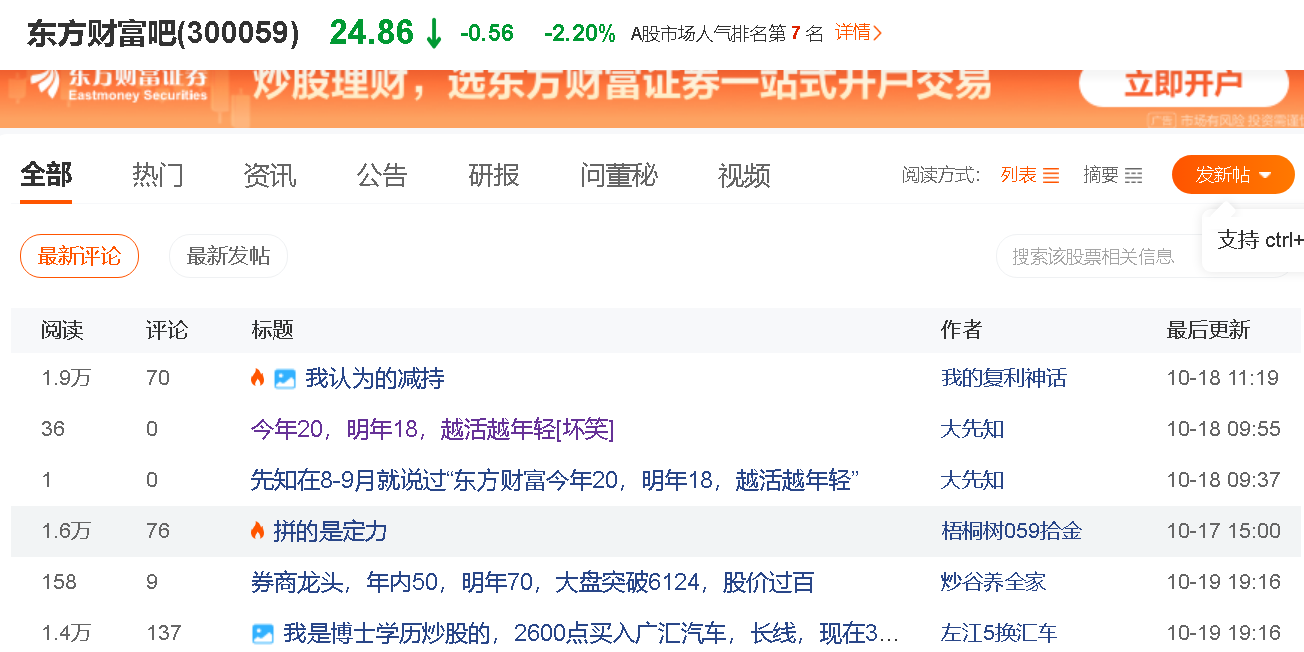The image size is (1304, 652).
Task: Open the 东方财富吧(300059) title
Action: click(x=163, y=33)
